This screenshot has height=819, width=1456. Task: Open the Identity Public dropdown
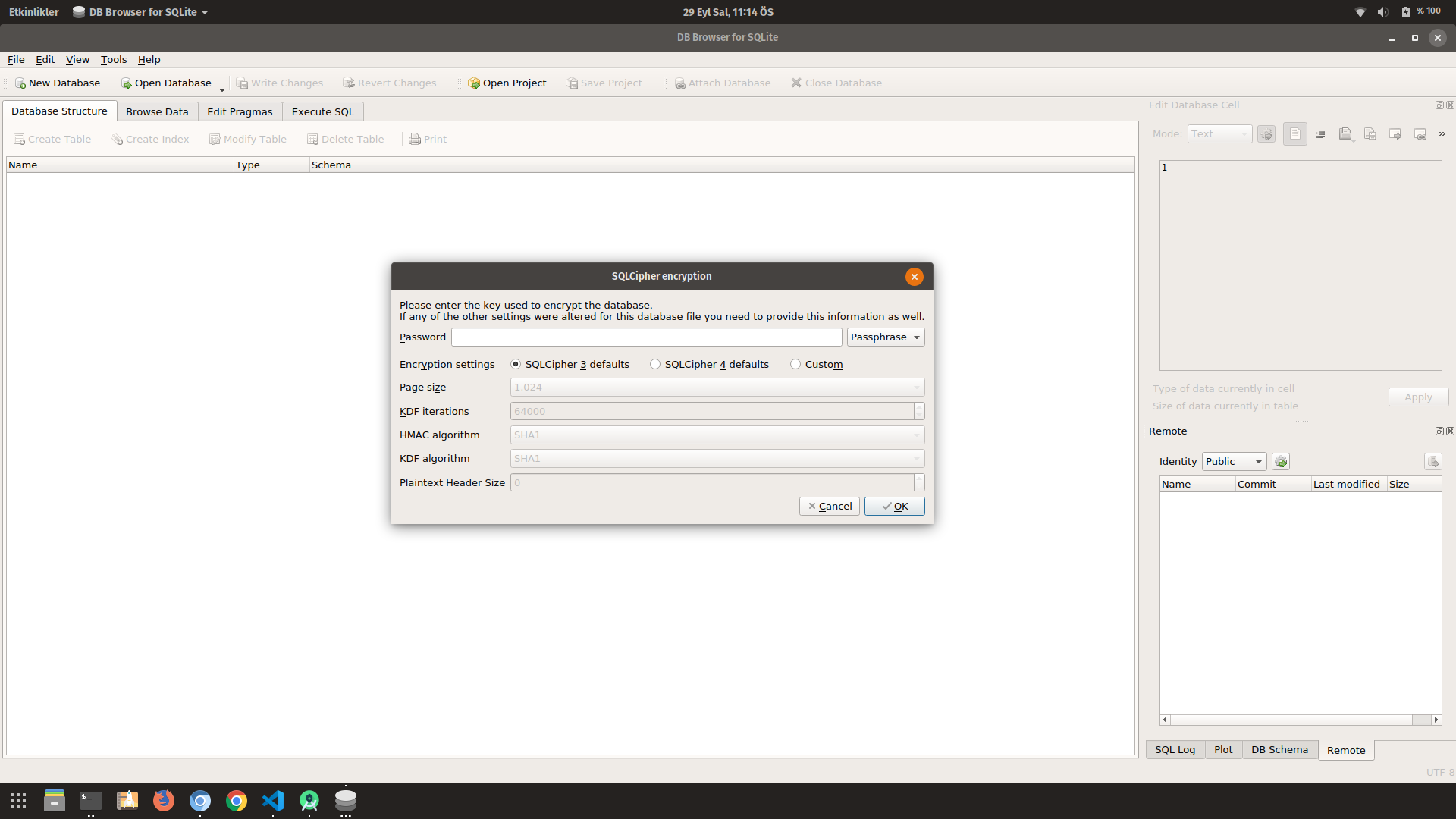point(1234,462)
